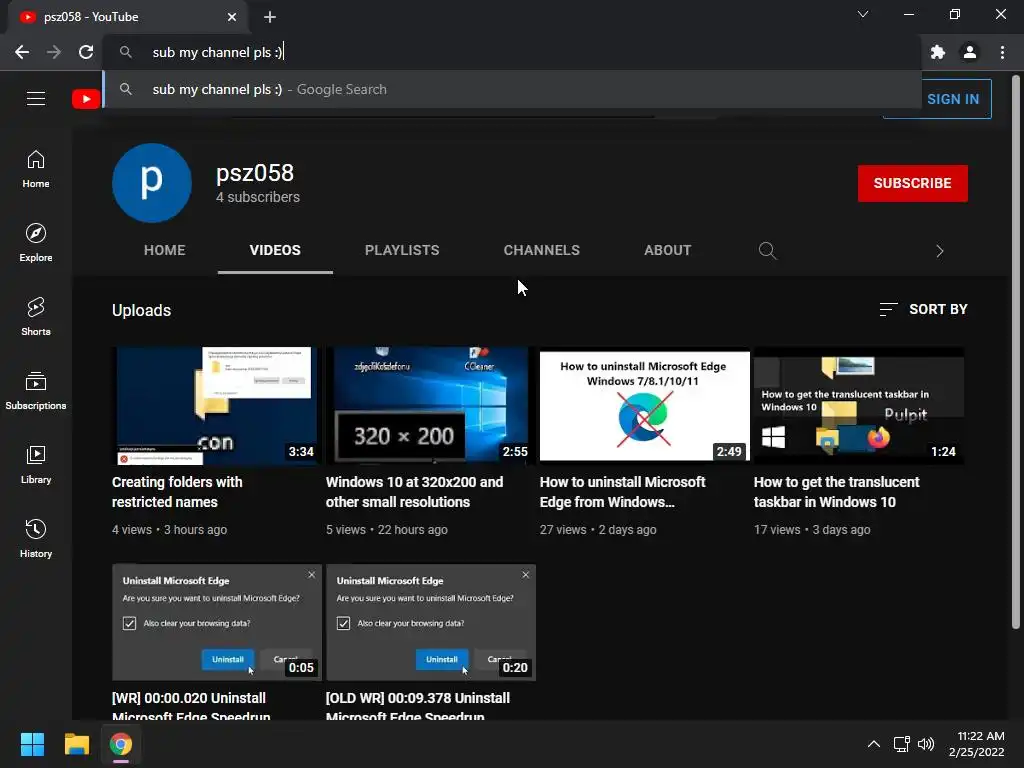
Task: Open '[WR] 00:00.020 Uninstall' video title
Action: [x=191, y=707]
